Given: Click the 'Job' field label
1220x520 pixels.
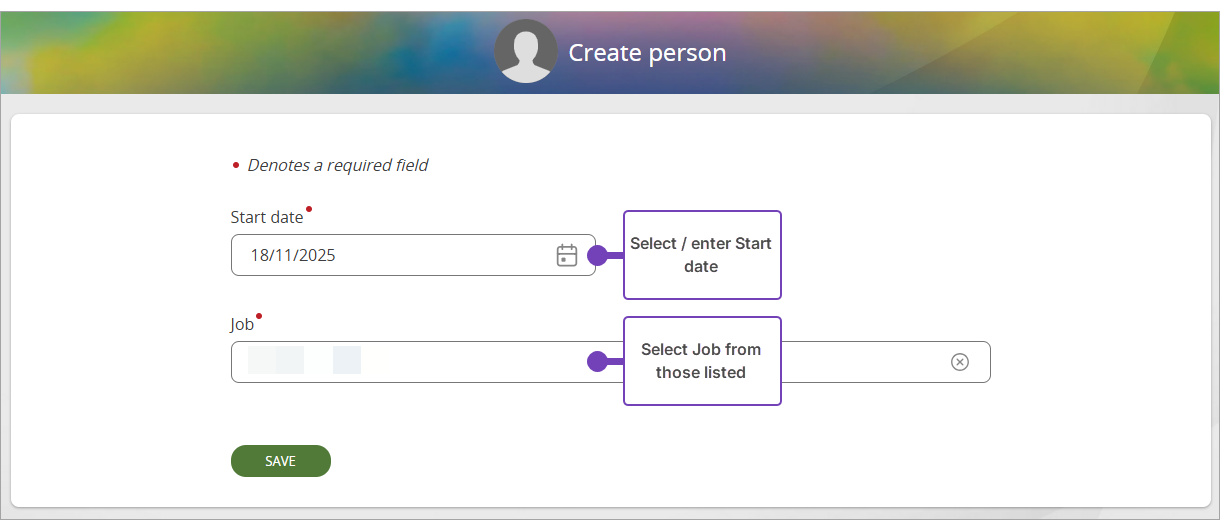Looking at the screenshot, I should [x=242, y=324].
